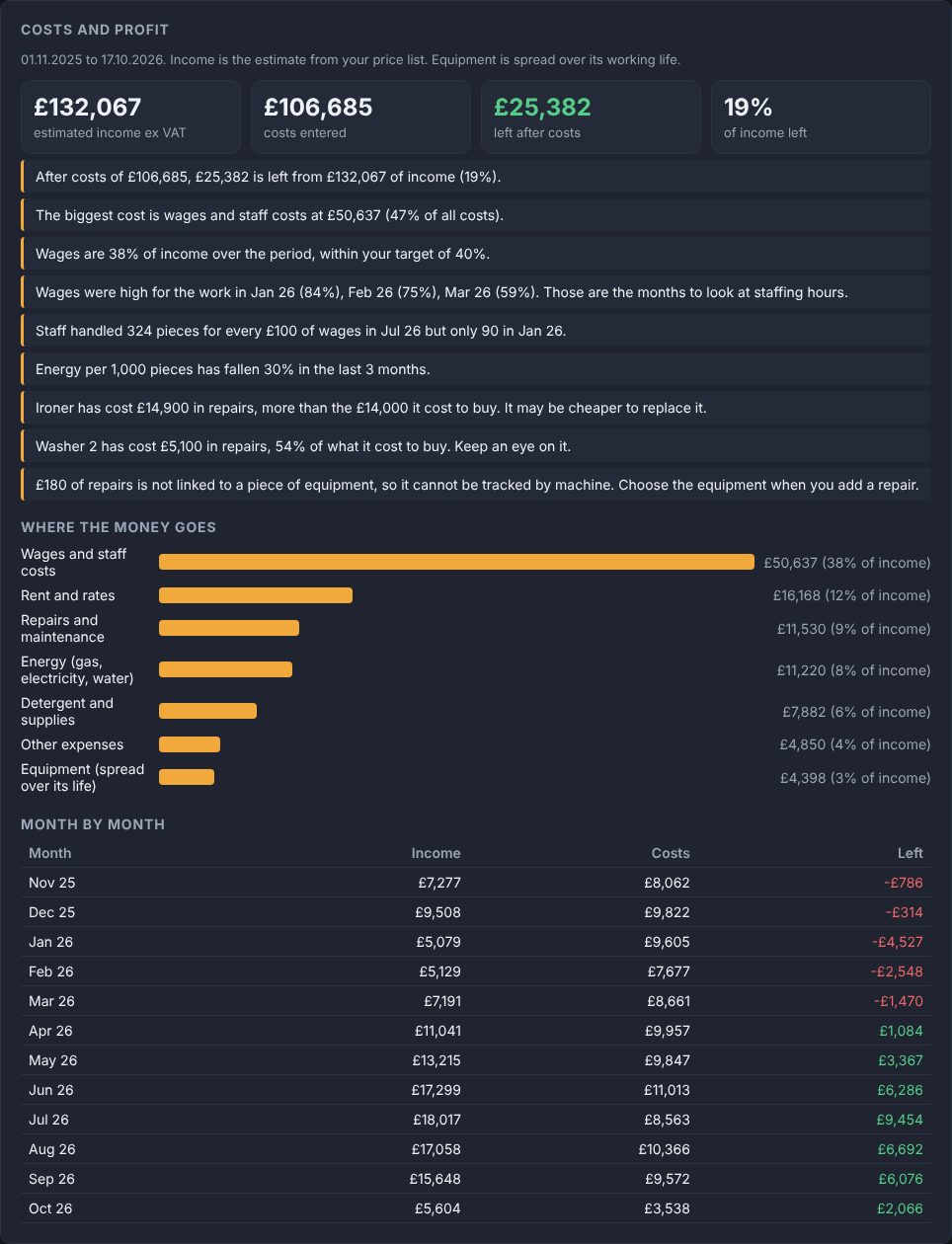
Task: Click the Dec 25 income value £9,508
Action: pos(439,912)
